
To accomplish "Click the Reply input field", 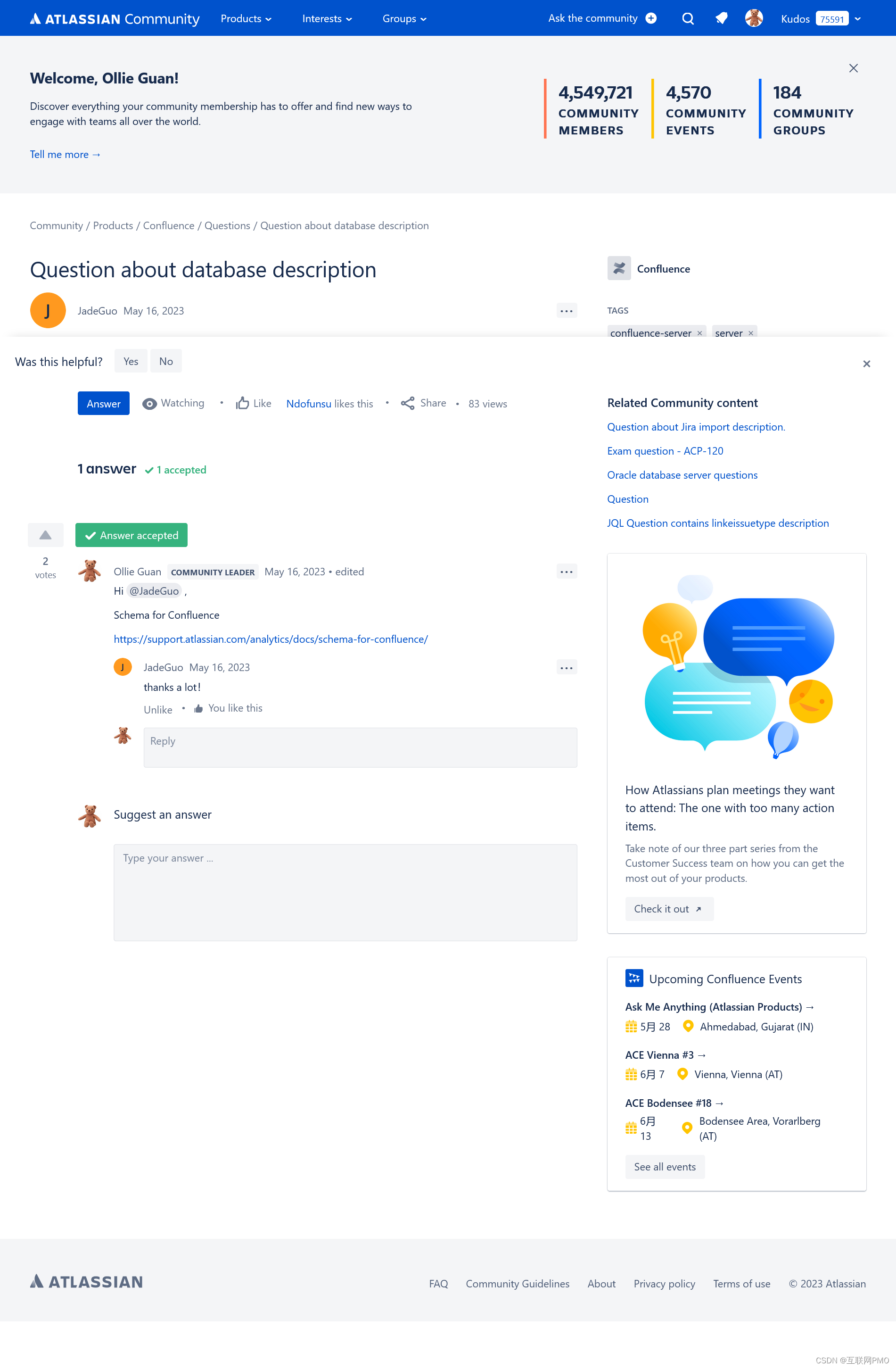I will pos(361,747).
